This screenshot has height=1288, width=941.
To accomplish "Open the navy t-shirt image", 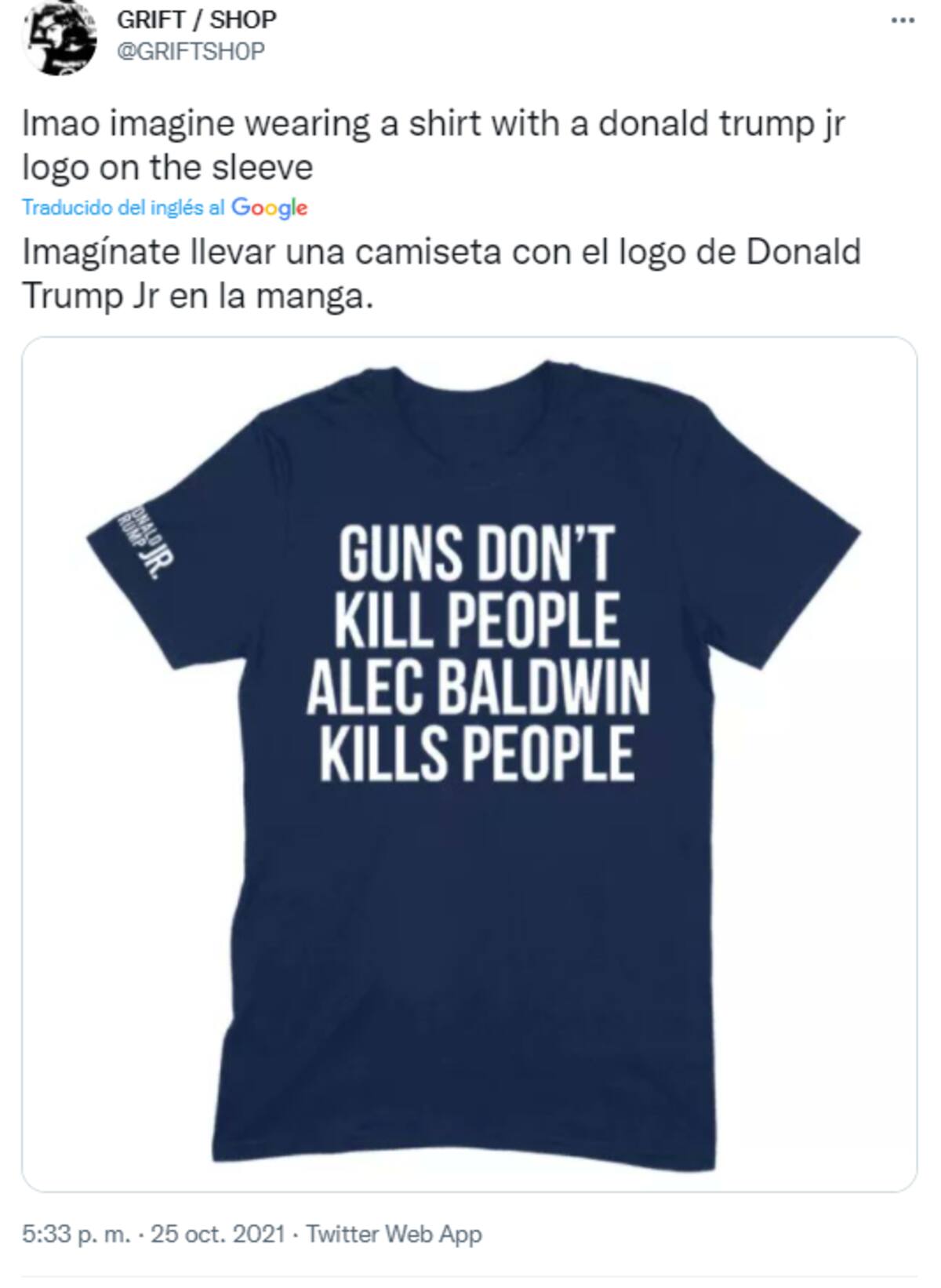I will [x=469, y=764].
